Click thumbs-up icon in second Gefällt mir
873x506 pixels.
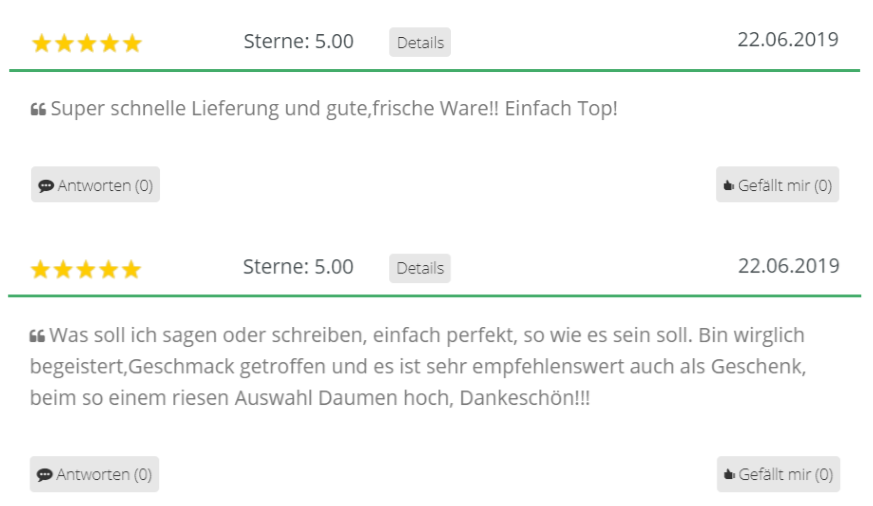click(x=729, y=474)
